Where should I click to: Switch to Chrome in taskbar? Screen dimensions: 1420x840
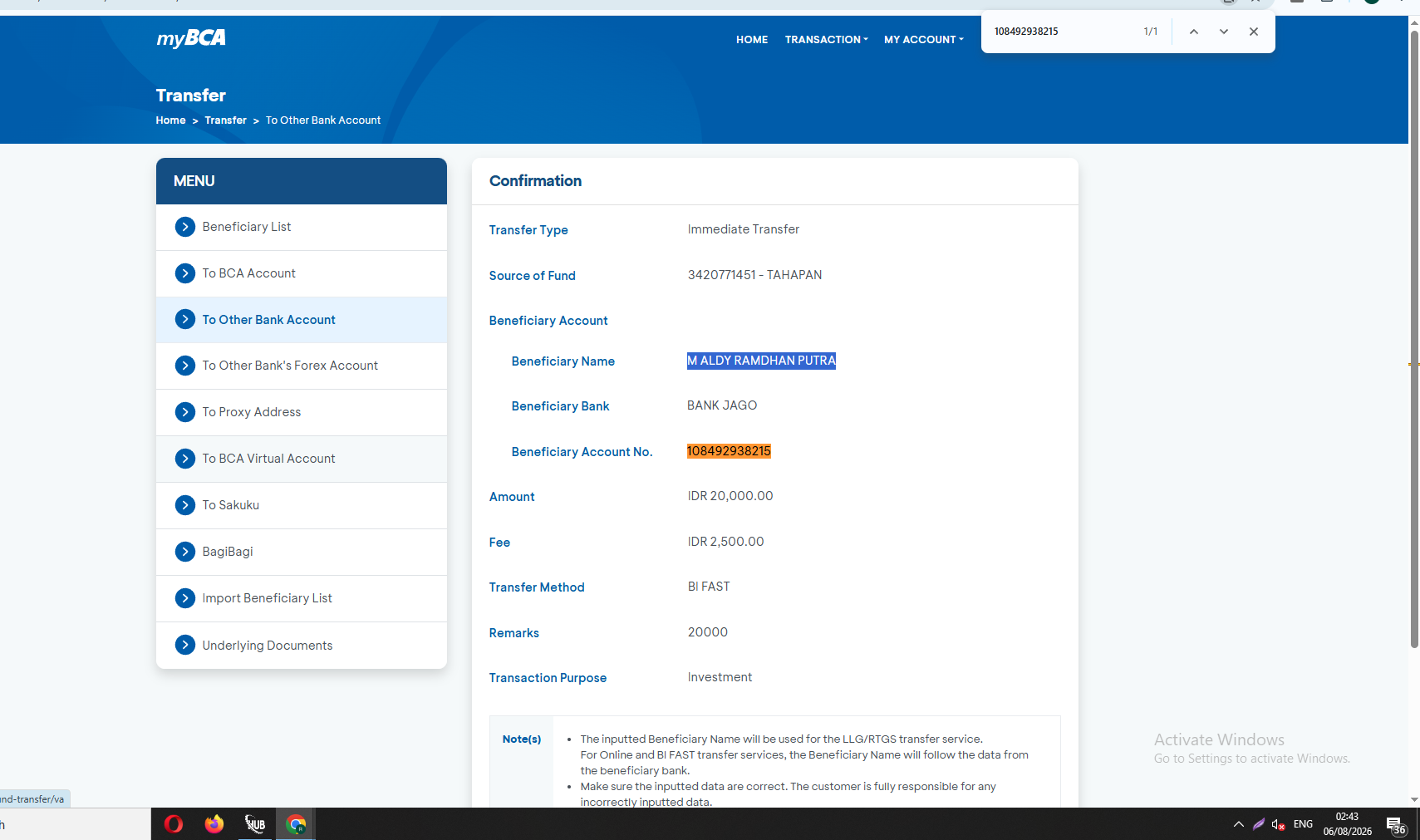click(296, 824)
